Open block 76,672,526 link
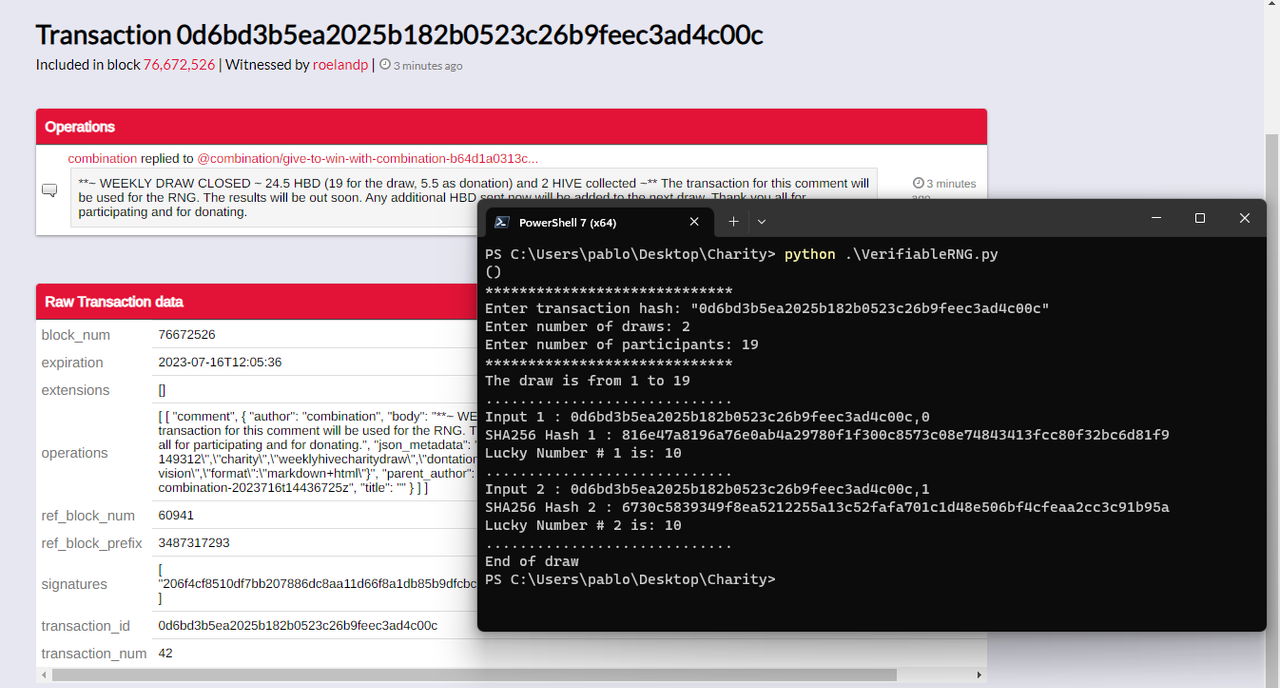 (x=179, y=65)
